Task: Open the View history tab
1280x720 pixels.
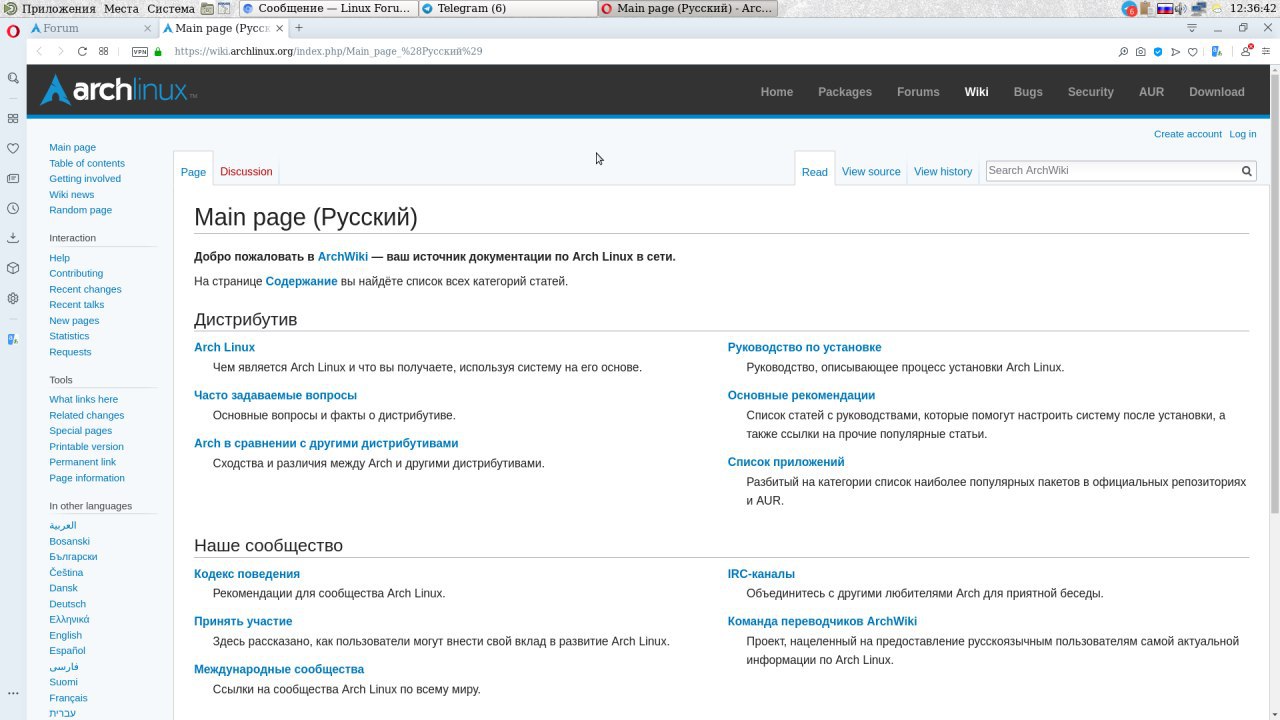Action: pyautogui.click(x=943, y=171)
